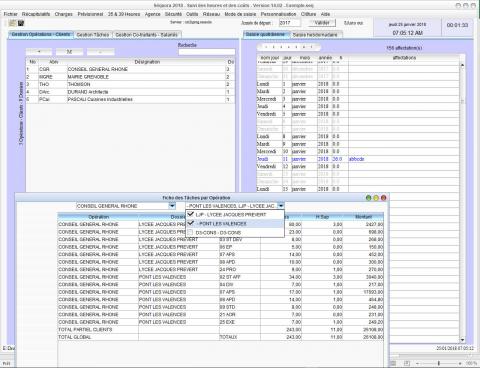Click the Vendredi 12 janvier row
This screenshot has height=368, width=480.
tap(358, 166)
